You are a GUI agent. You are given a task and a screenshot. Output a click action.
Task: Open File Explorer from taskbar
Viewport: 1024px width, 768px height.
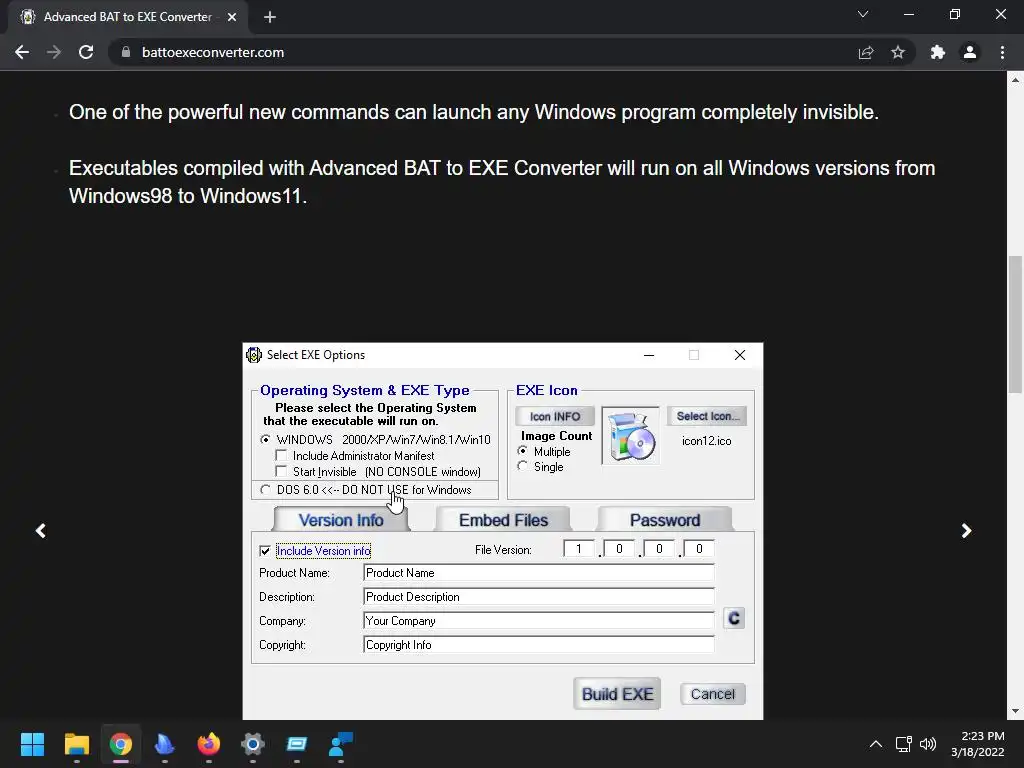tap(76, 744)
